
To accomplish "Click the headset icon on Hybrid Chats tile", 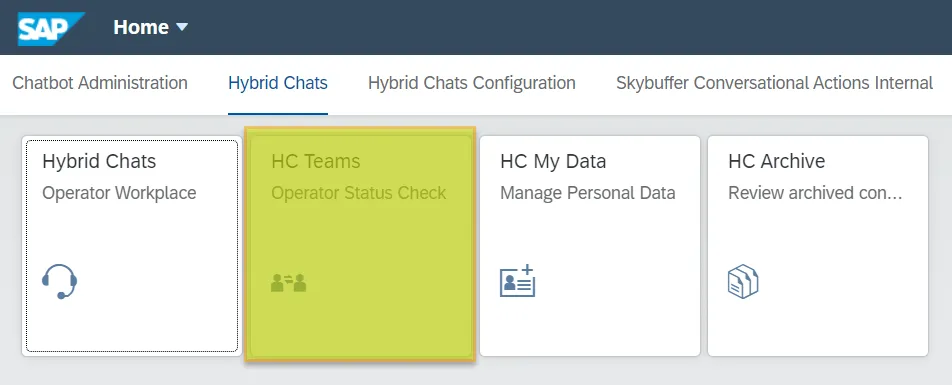I will [60, 281].
